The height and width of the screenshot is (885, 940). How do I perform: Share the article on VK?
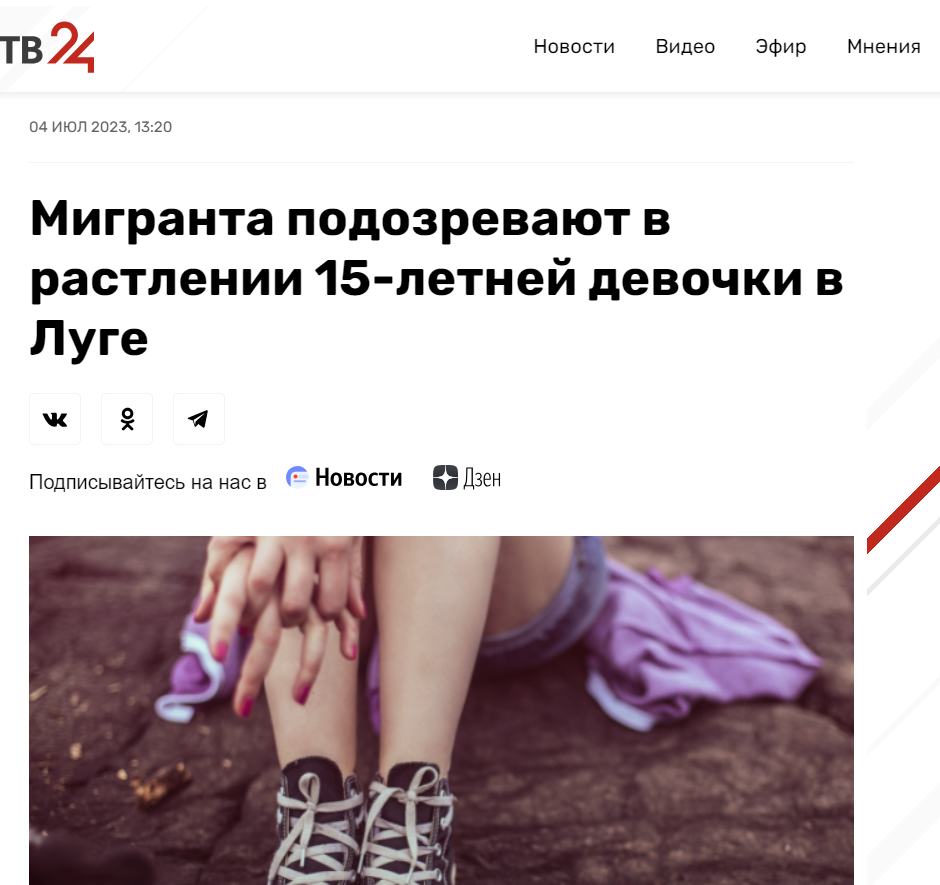55,419
